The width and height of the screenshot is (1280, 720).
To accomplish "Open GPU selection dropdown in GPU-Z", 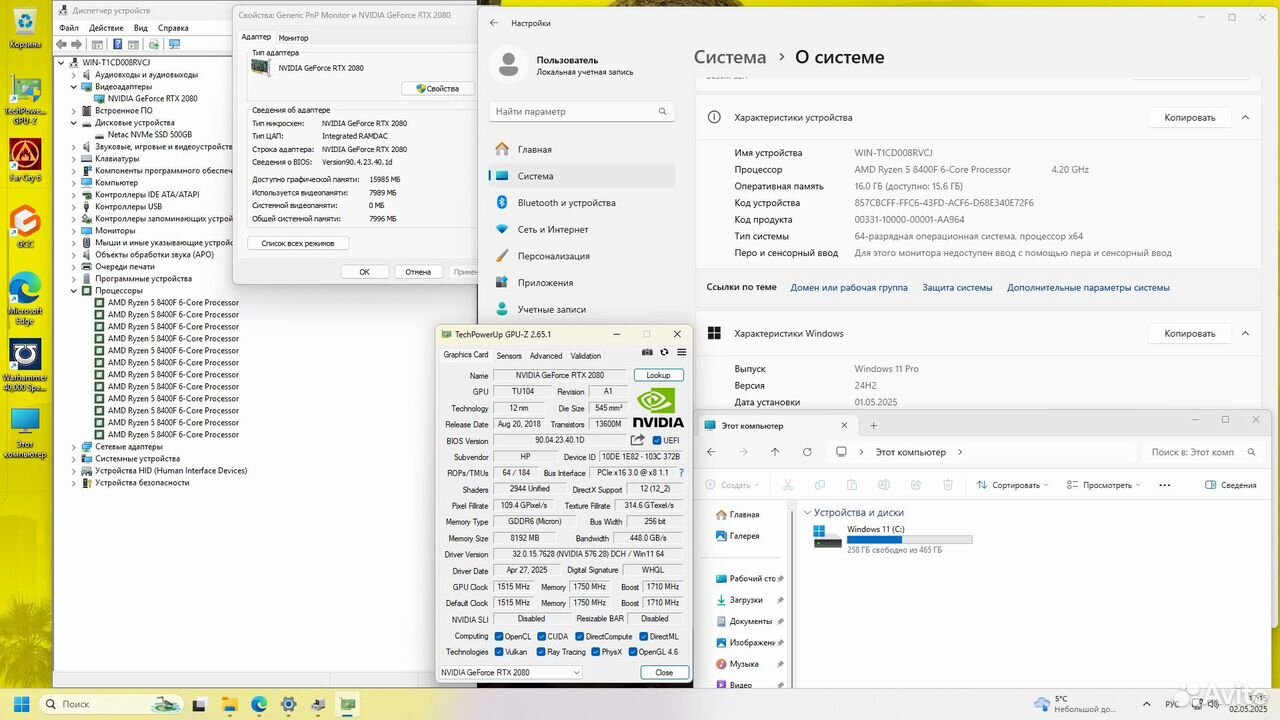I will [x=510, y=672].
